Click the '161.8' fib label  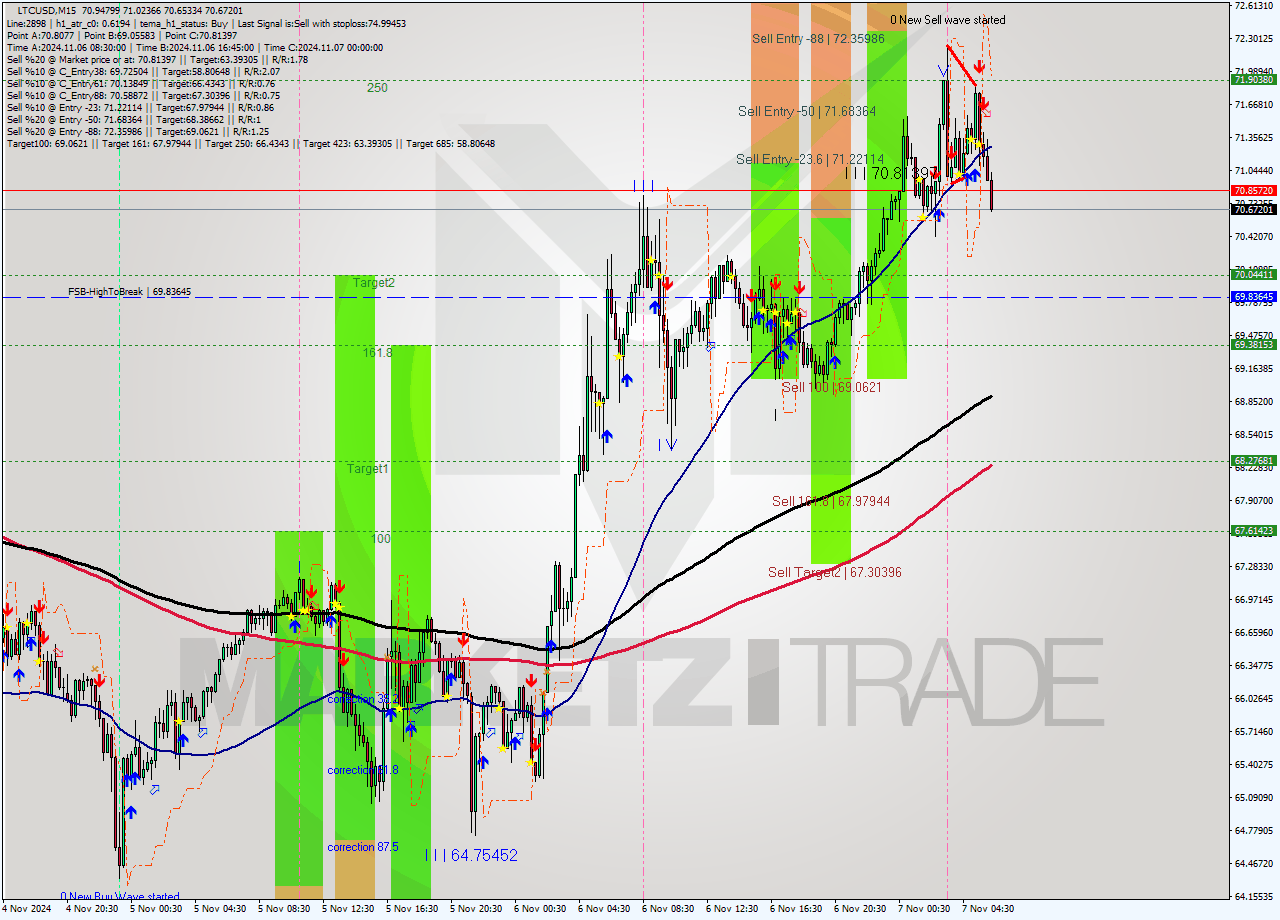pos(377,353)
